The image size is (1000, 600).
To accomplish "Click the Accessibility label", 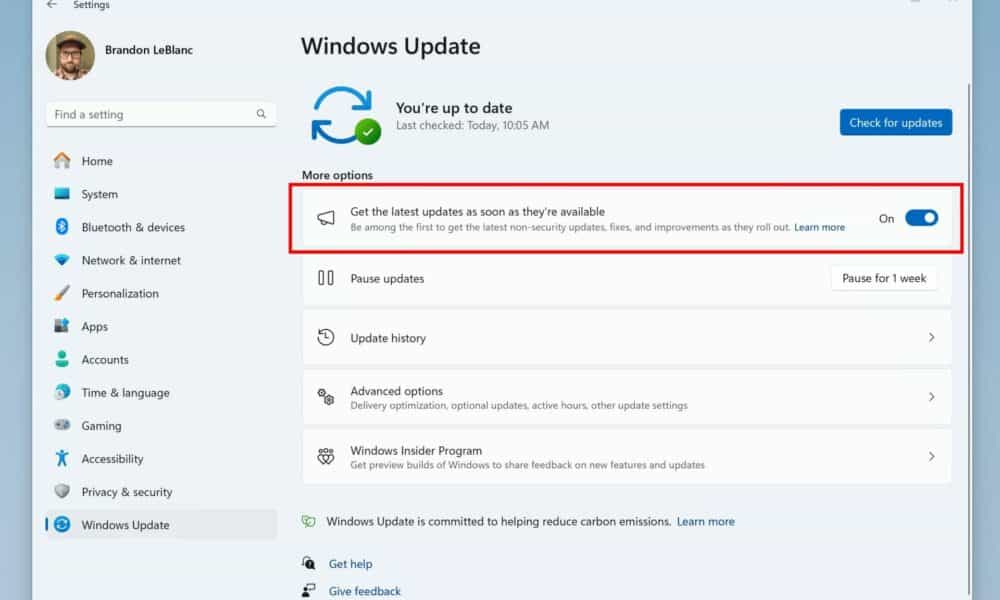I will pos(112,459).
